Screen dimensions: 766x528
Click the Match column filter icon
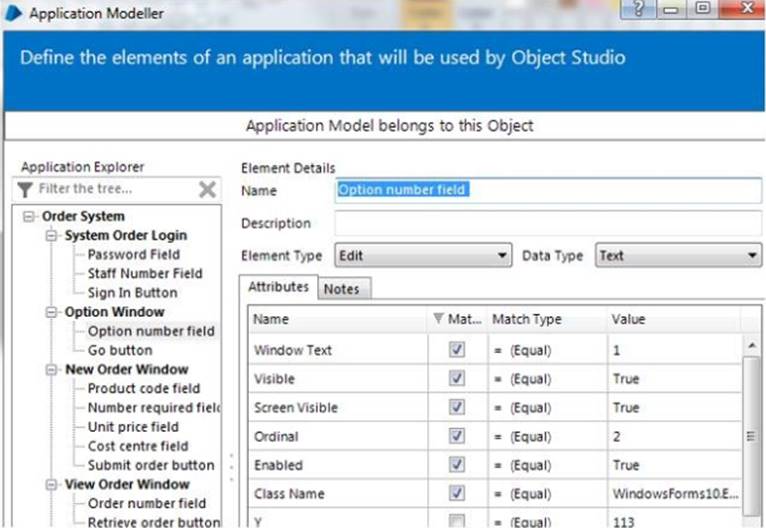point(439,320)
